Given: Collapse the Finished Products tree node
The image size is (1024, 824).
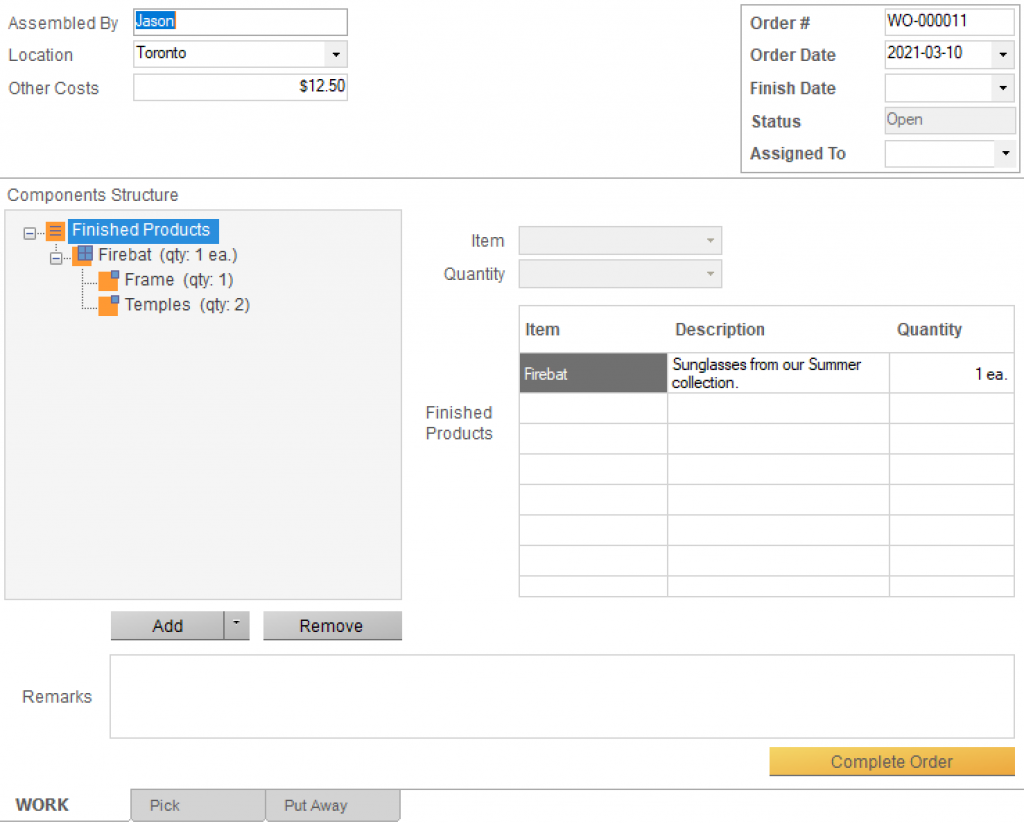Looking at the screenshot, I should [30, 232].
